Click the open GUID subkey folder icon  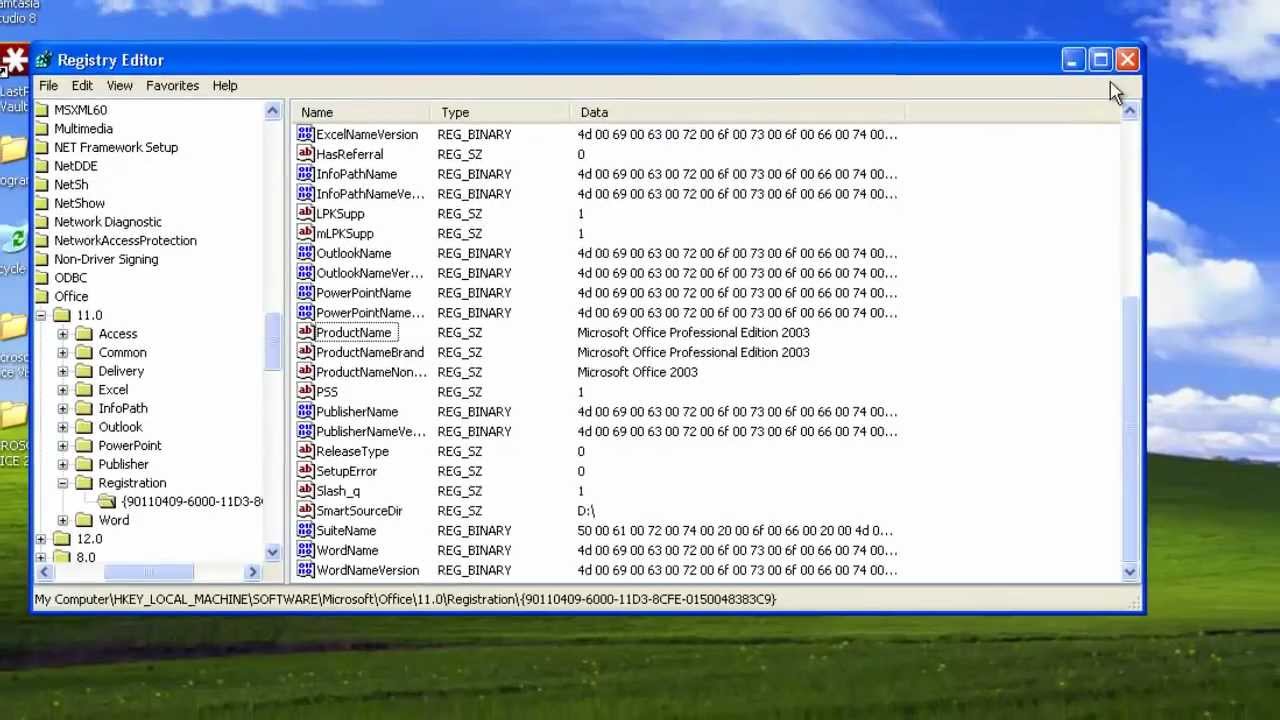pos(107,501)
